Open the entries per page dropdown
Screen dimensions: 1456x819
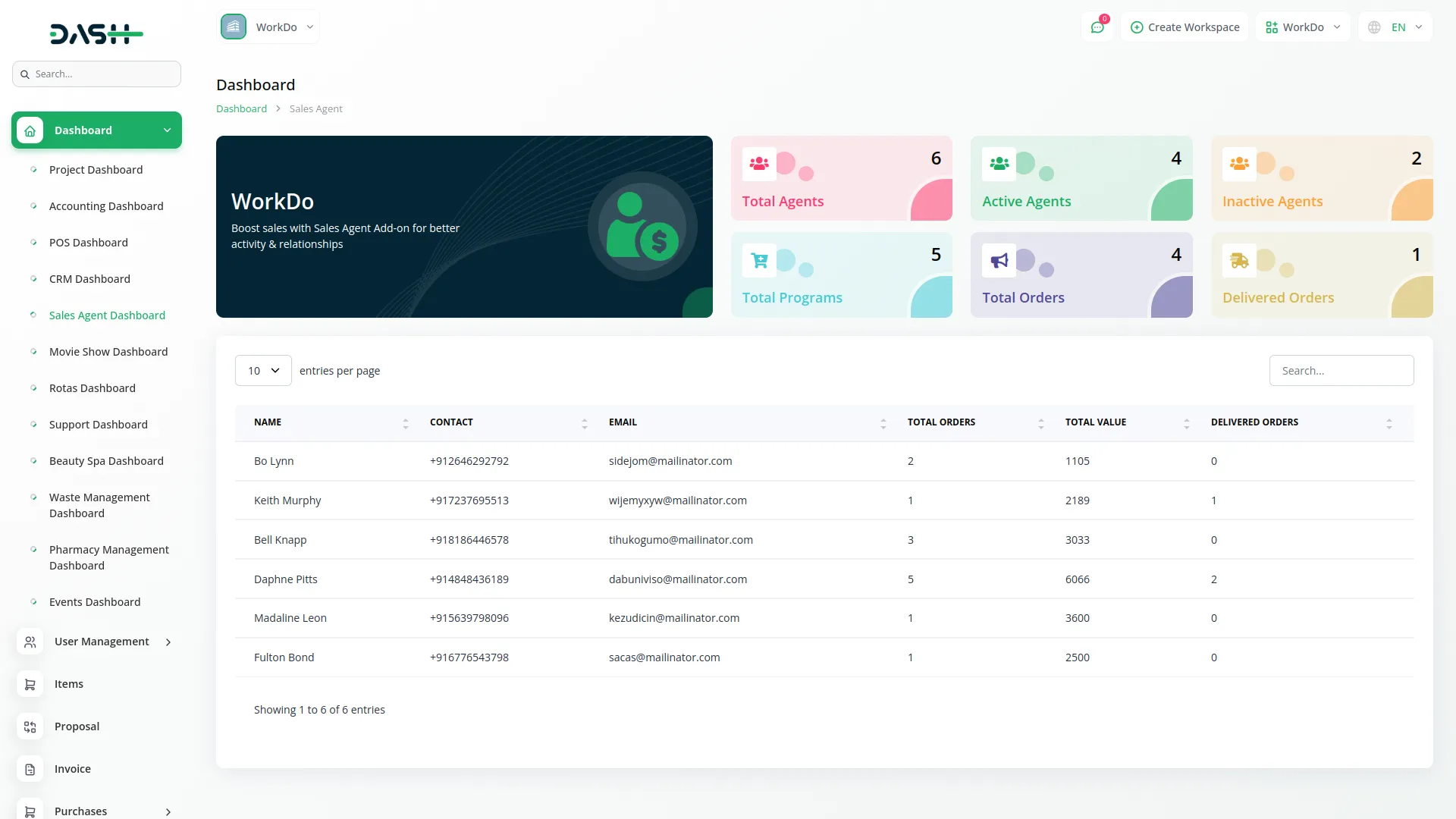point(263,371)
